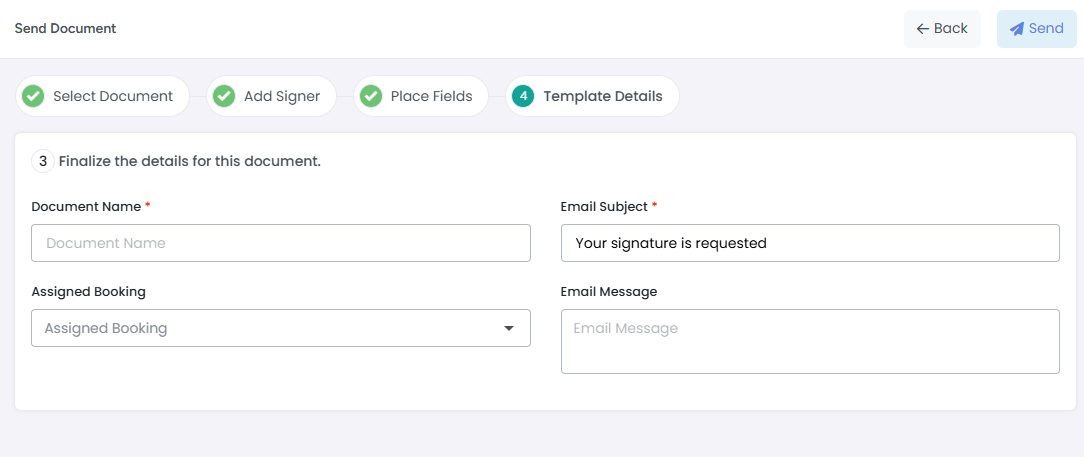This screenshot has height=457, width=1084.
Task: Click the green checkmark beside Place Fields
Action: click(371, 96)
